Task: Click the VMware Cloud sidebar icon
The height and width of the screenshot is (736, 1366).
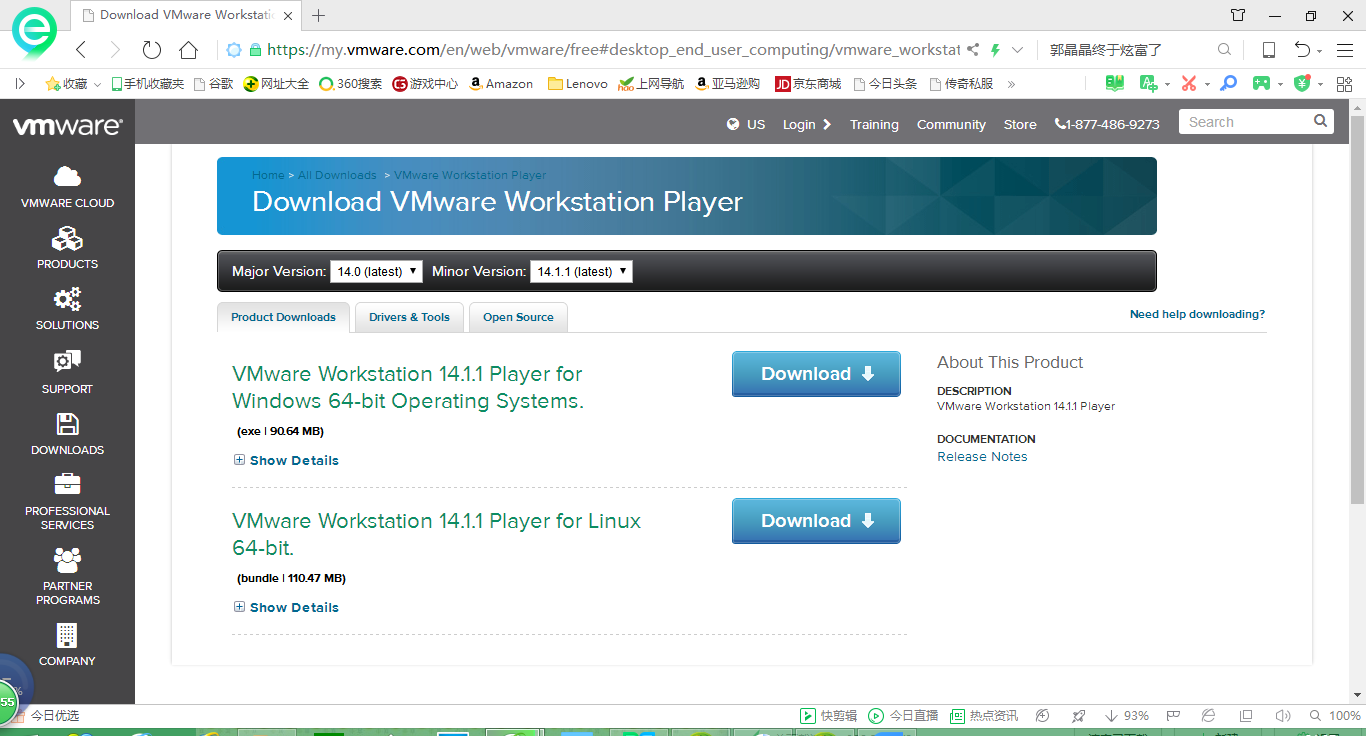Action: (67, 177)
